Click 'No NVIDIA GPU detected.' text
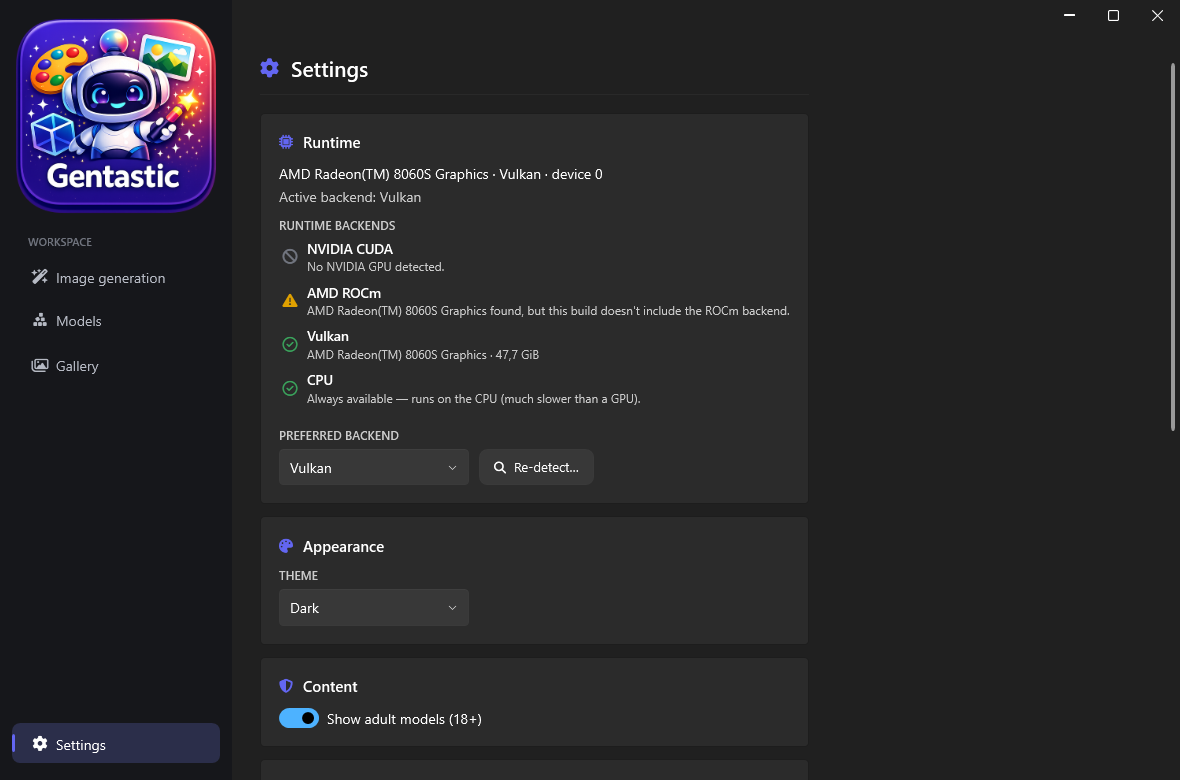1180x780 pixels. click(x=376, y=267)
